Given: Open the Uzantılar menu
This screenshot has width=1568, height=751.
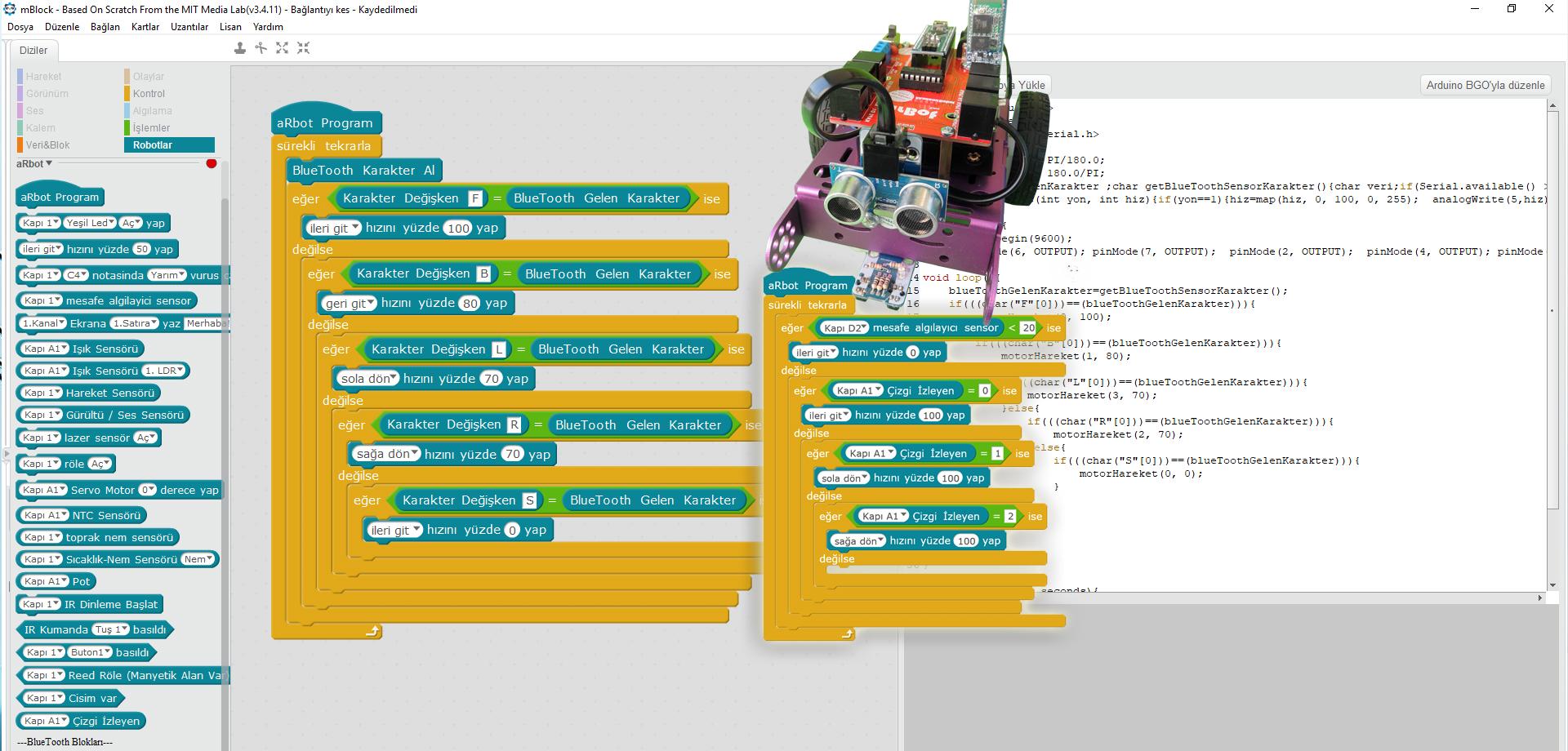Looking at the screenshot, I should pos(189,27).
